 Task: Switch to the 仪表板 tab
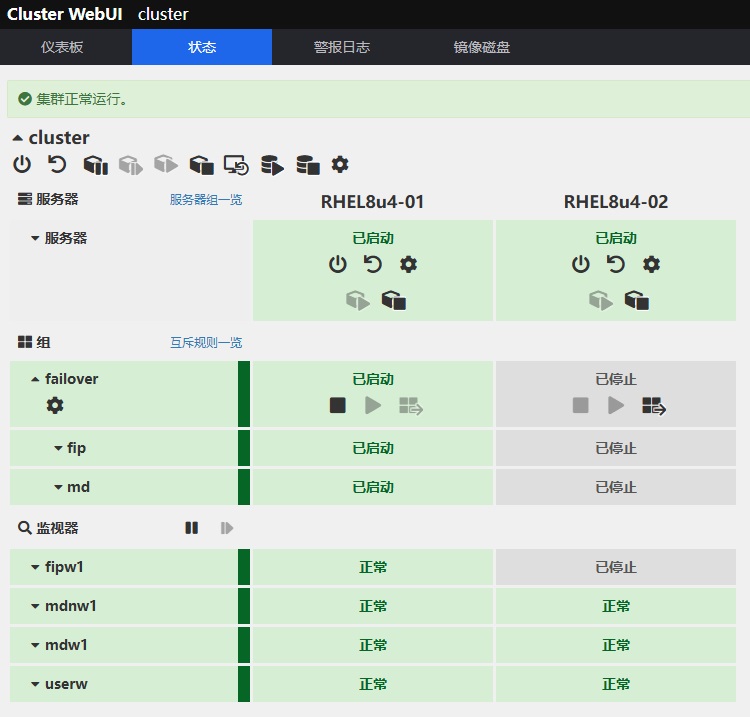click(62, 47)
